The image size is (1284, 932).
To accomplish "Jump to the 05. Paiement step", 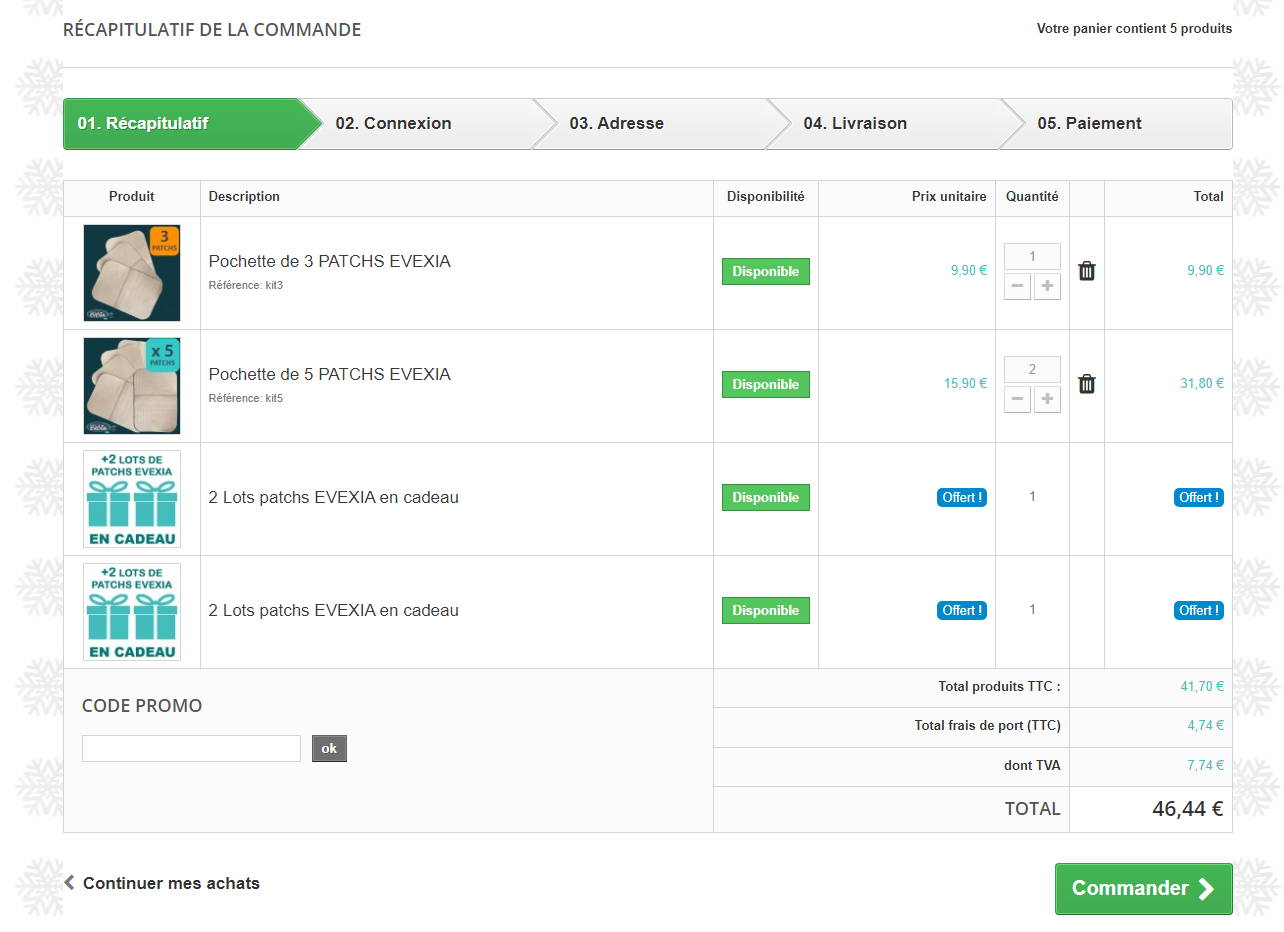I will pyautogui.click(x=1089, y=124).
